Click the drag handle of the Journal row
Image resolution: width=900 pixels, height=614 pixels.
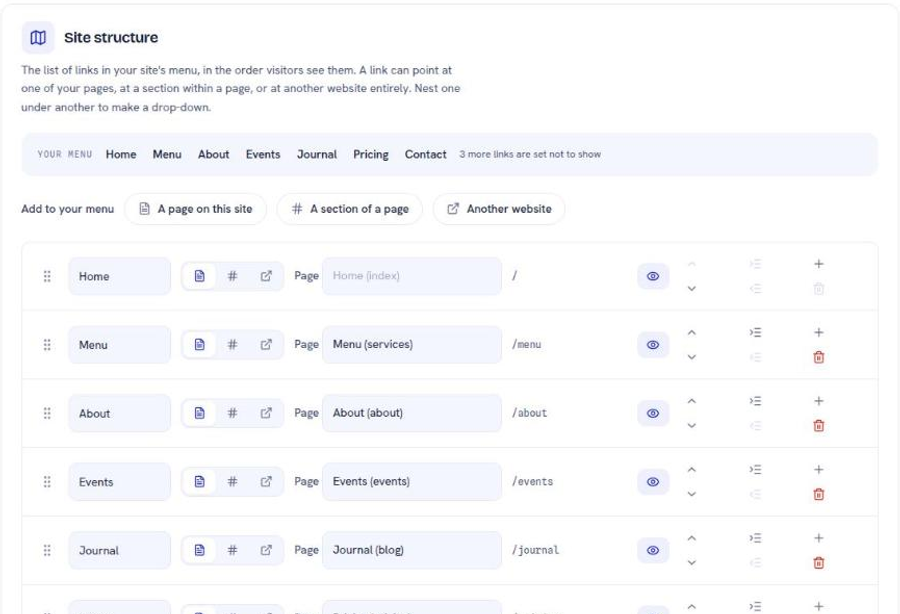point(47,550)
